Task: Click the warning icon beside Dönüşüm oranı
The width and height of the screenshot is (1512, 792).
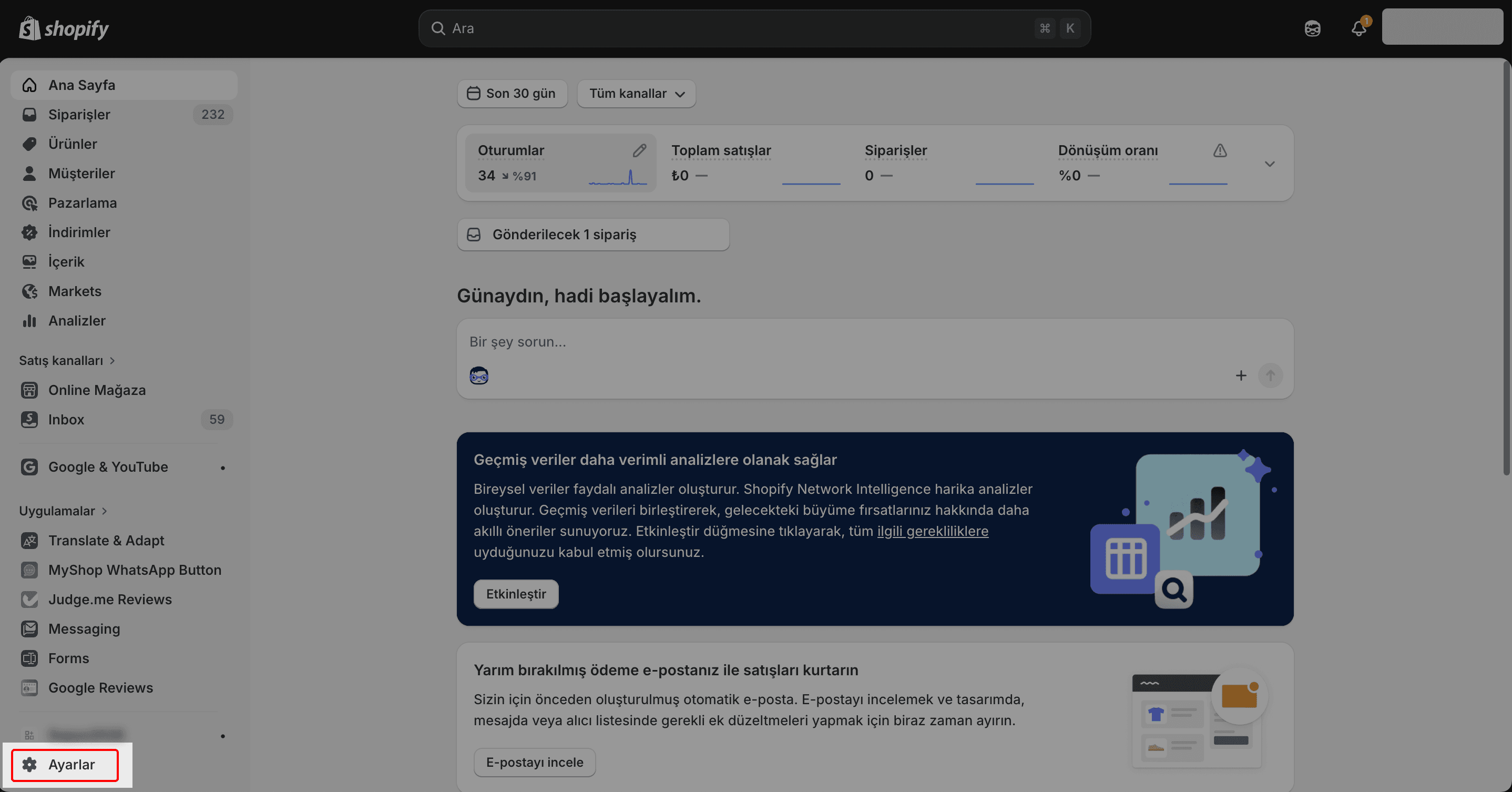Action: 1220,150
